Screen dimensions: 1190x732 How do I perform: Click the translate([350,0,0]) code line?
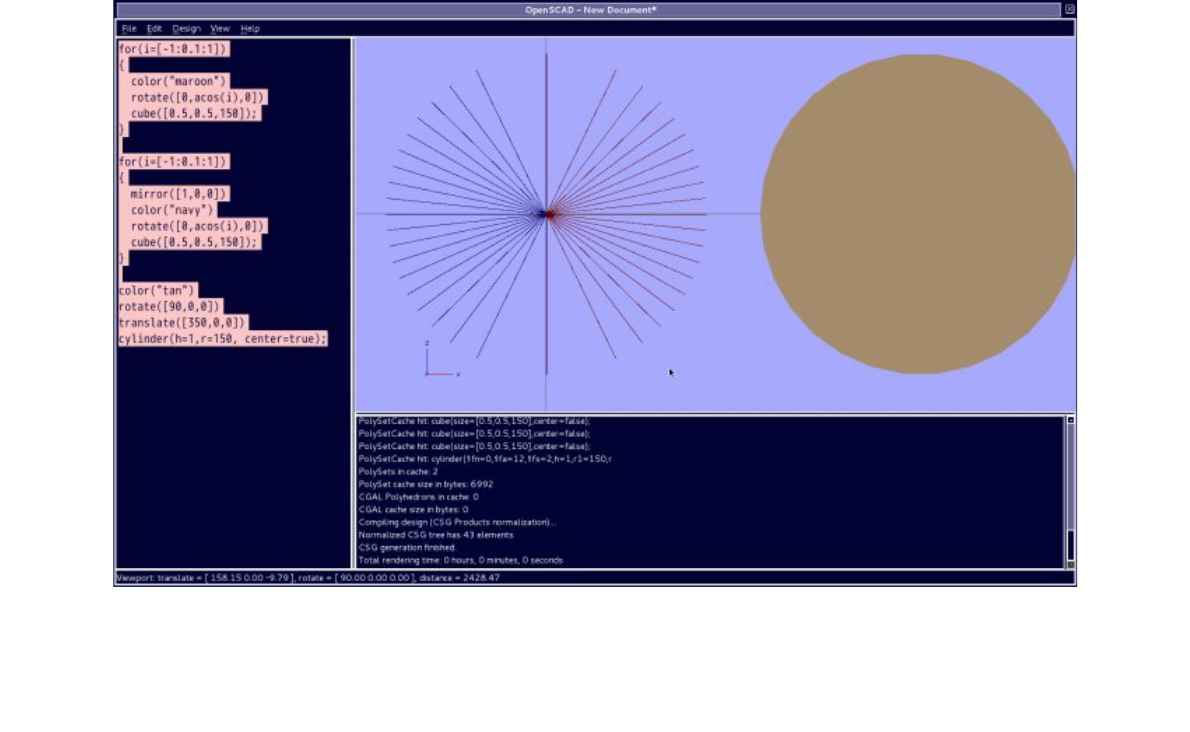(182, 322)
